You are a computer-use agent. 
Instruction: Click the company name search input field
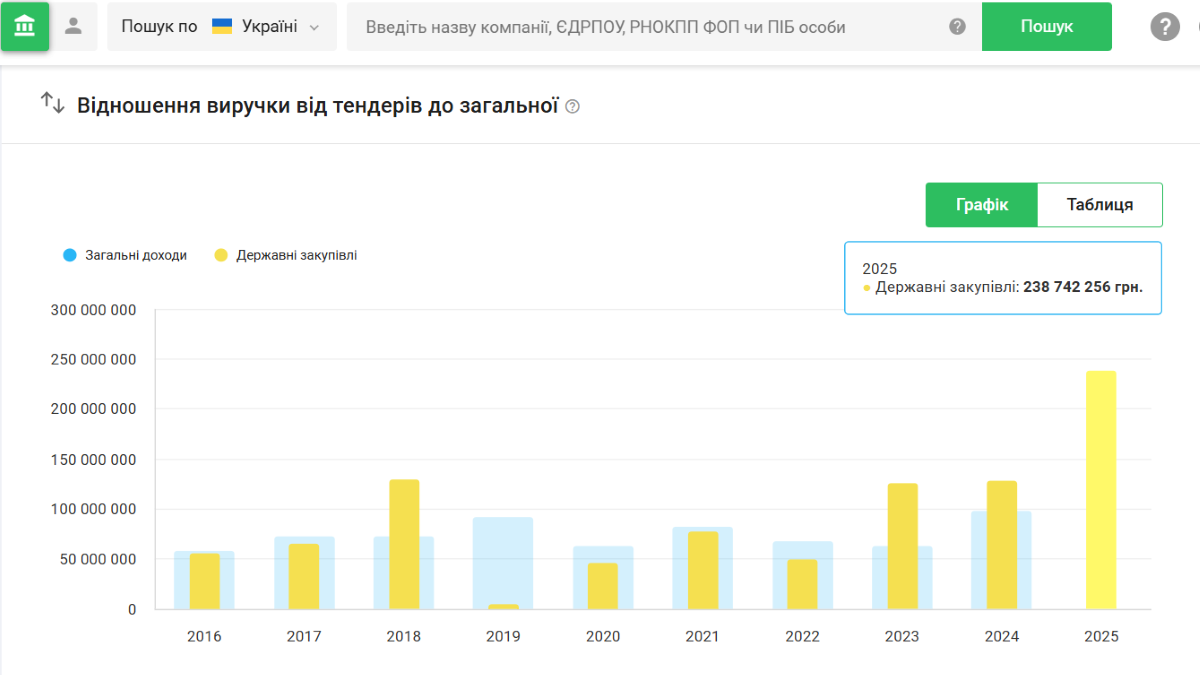pyautogui.click(x=650, y=27)
